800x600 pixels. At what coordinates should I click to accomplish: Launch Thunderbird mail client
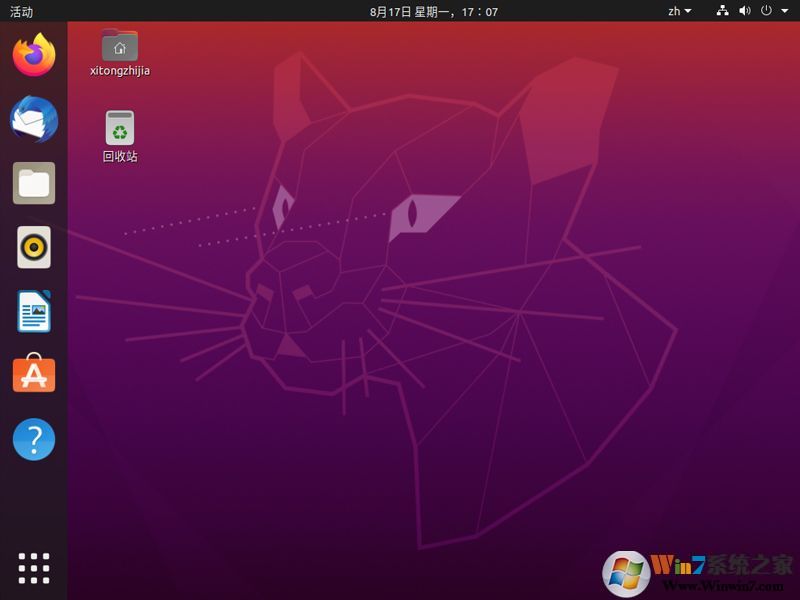(x=33, y=120)
